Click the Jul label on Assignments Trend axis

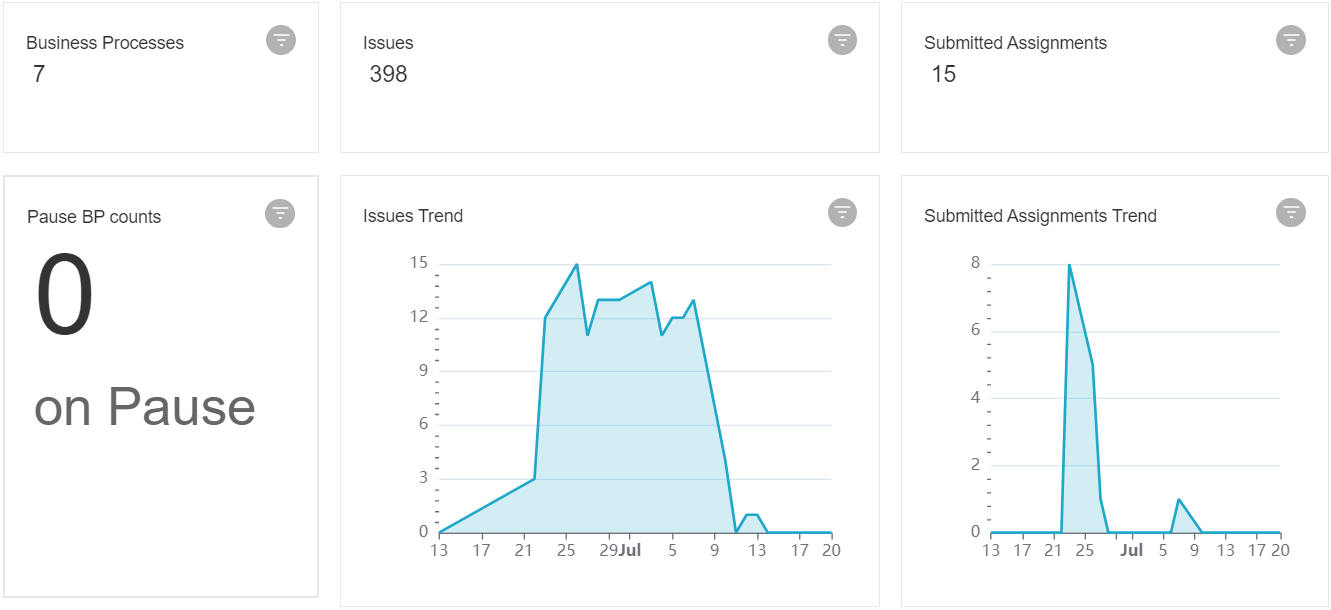pos(1131,550)
